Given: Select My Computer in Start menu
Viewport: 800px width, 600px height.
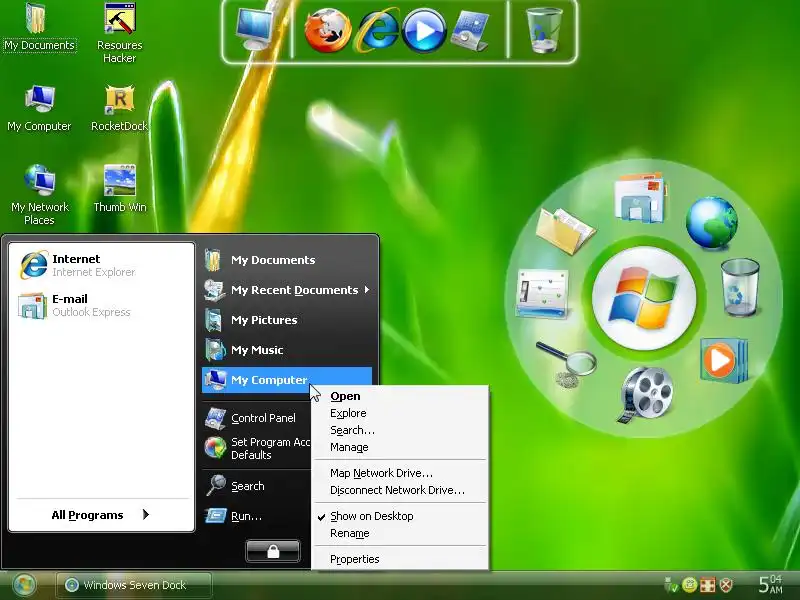Looking at the screenshot, I should (x=287, y=380).
